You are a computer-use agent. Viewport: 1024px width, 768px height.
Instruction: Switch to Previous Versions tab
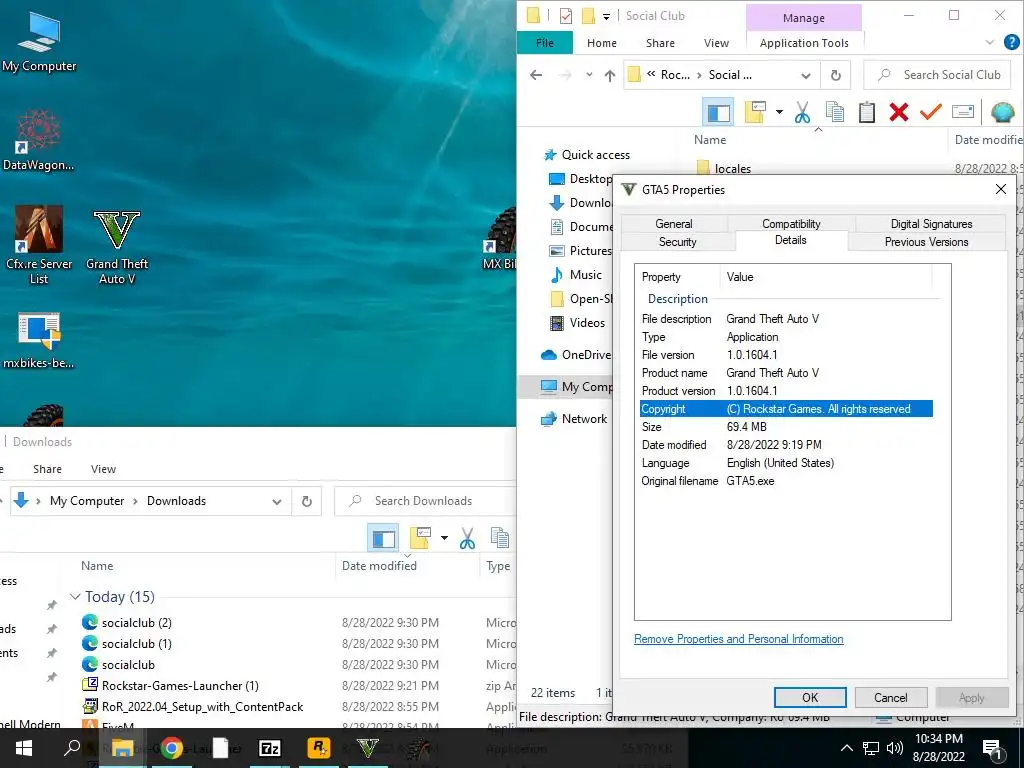(x=926, y=242)
